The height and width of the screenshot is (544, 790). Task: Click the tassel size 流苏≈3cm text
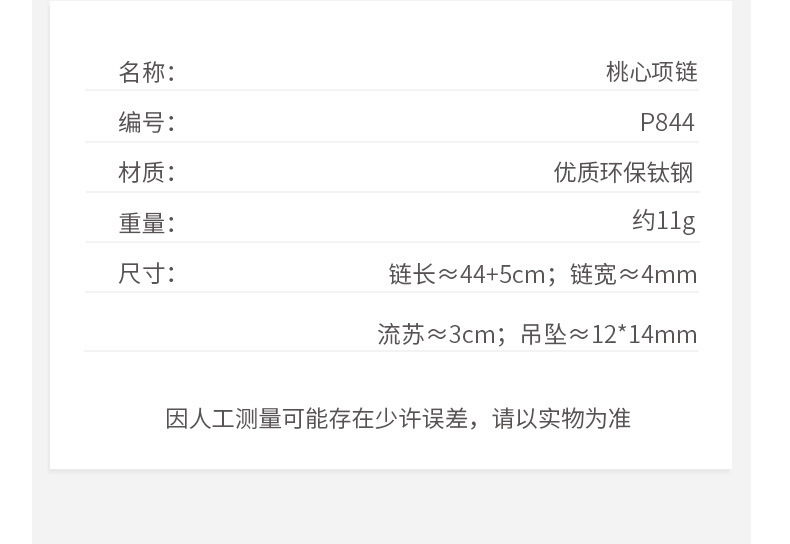click(436, 334)
